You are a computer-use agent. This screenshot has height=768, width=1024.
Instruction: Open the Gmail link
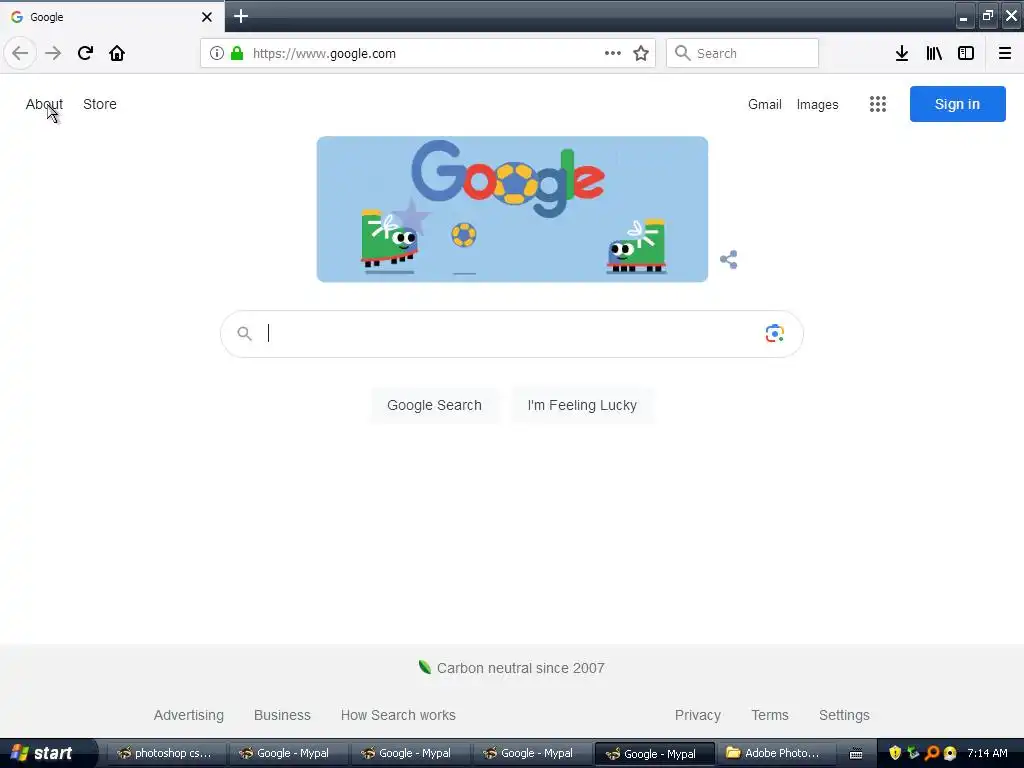pyautogui.click(x=765, y=104)
